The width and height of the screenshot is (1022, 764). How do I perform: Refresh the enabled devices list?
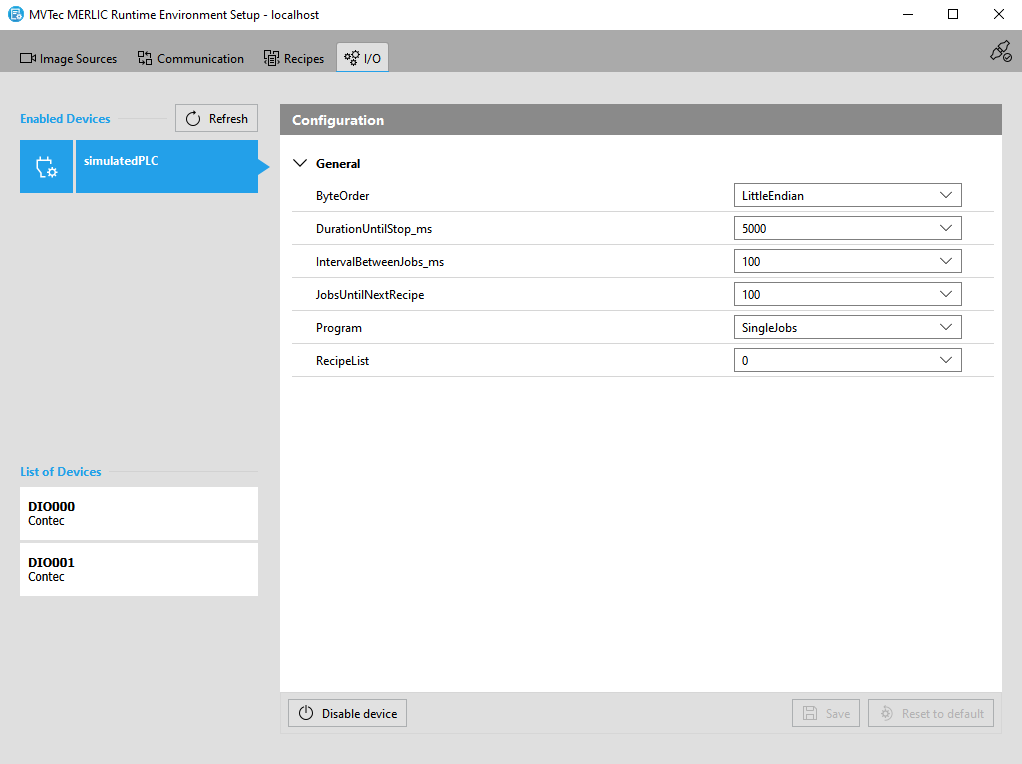click(x=217, y=118)
